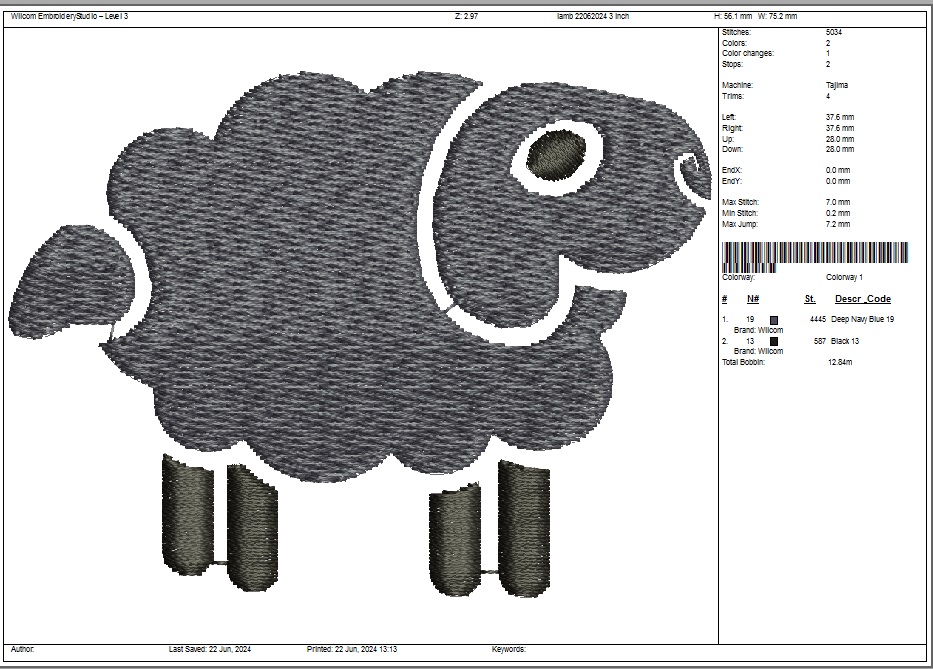
Task: Click the "N#" column header
Action: (x=753, y=299)
